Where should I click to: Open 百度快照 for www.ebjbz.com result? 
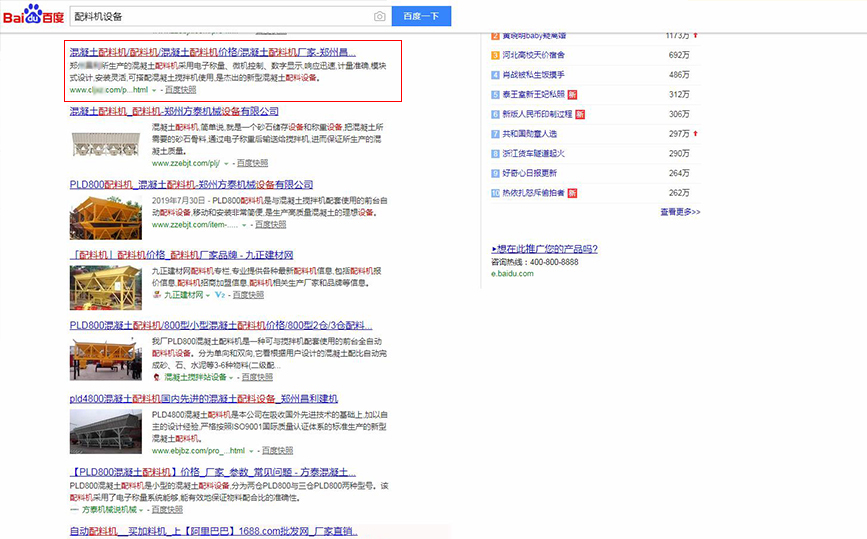point(278,451)
